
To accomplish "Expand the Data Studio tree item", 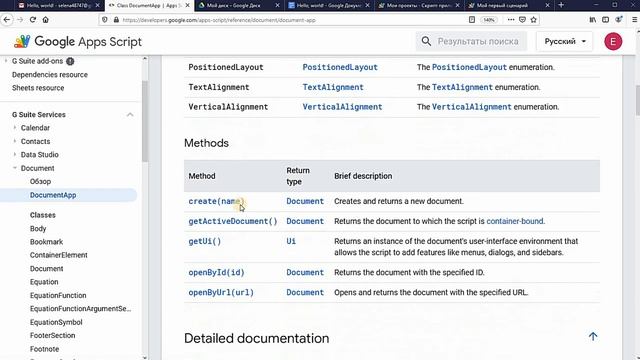I will tap(15, 154).
